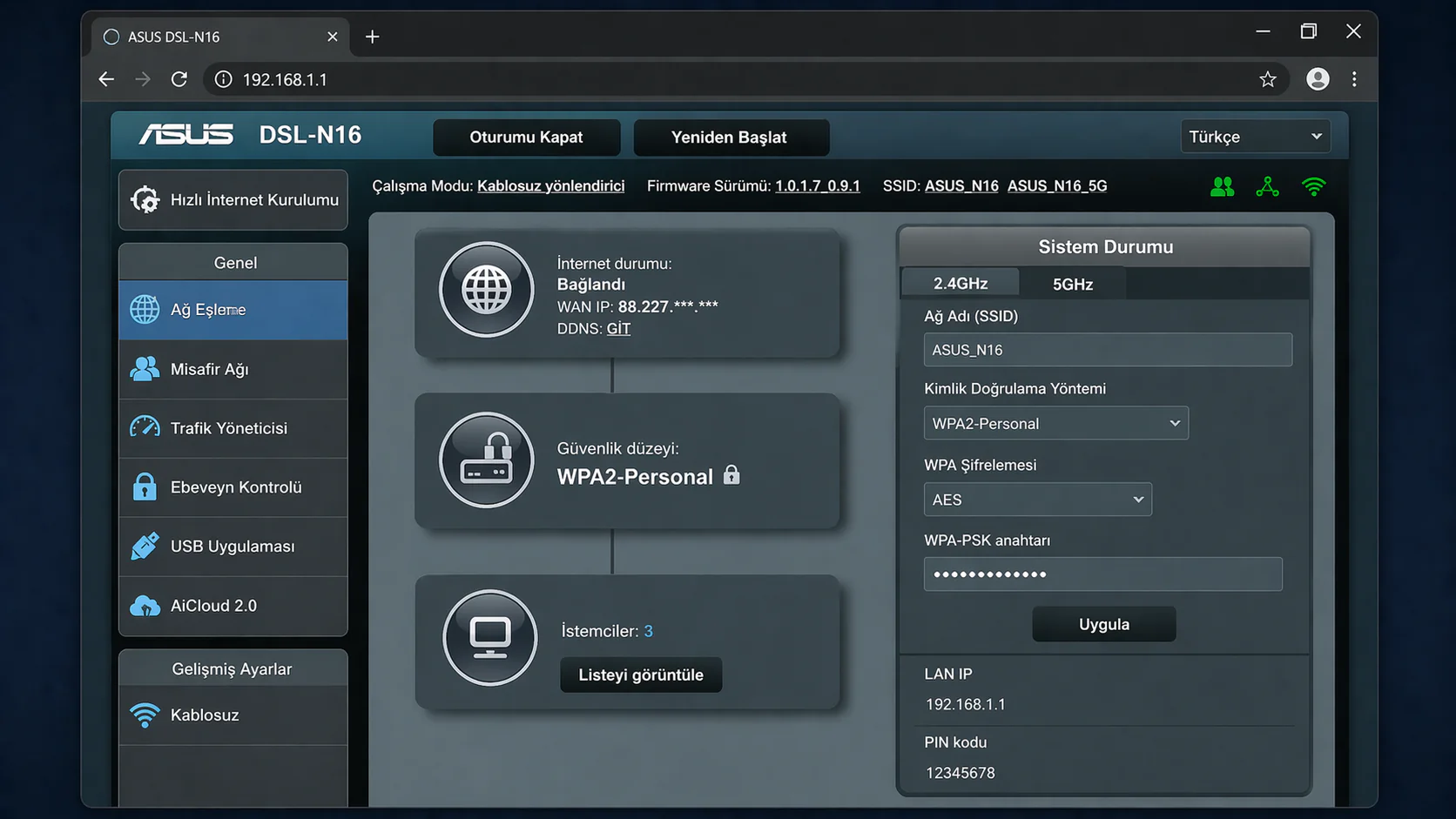Click the ASUS_N16 SSID name field
The image size is (1456, 819).
(1107, 349)
